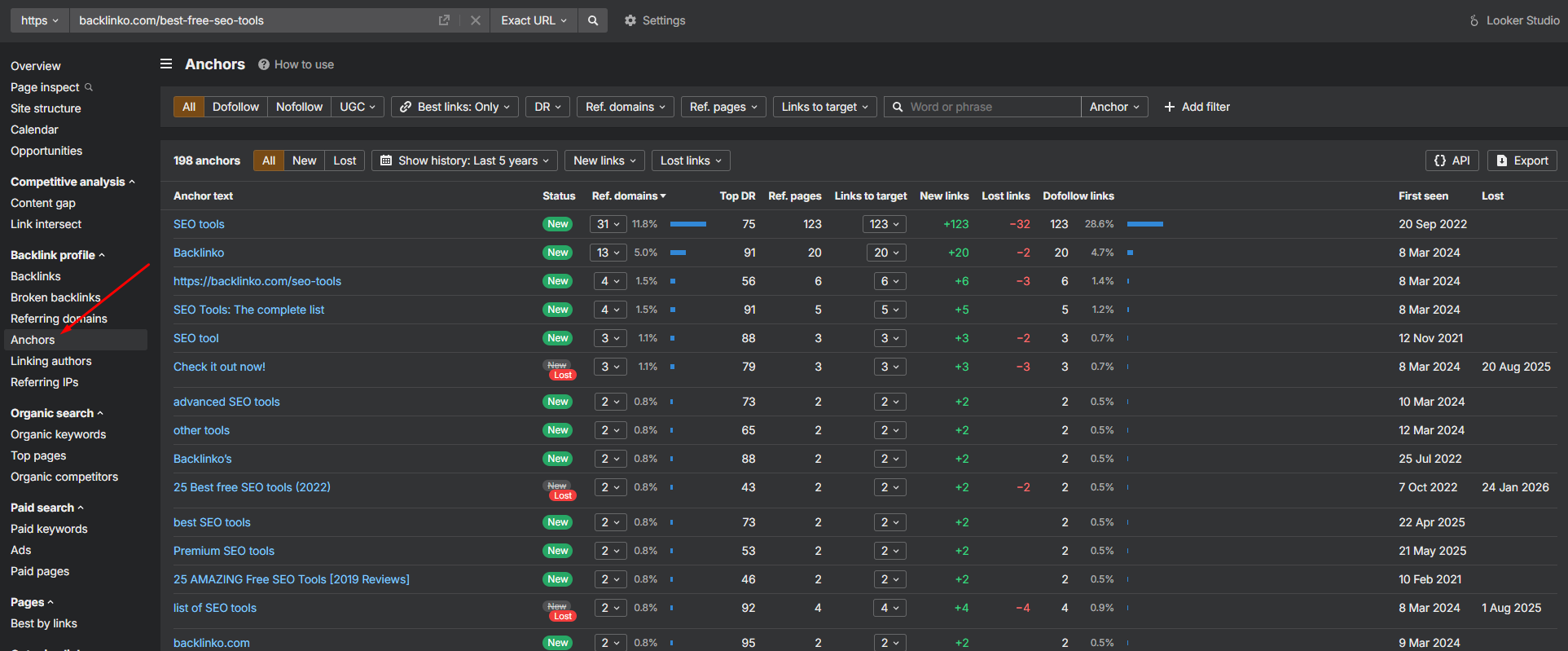
Task: Open the Exact URL mode dropdown
Action: (534, 20)
